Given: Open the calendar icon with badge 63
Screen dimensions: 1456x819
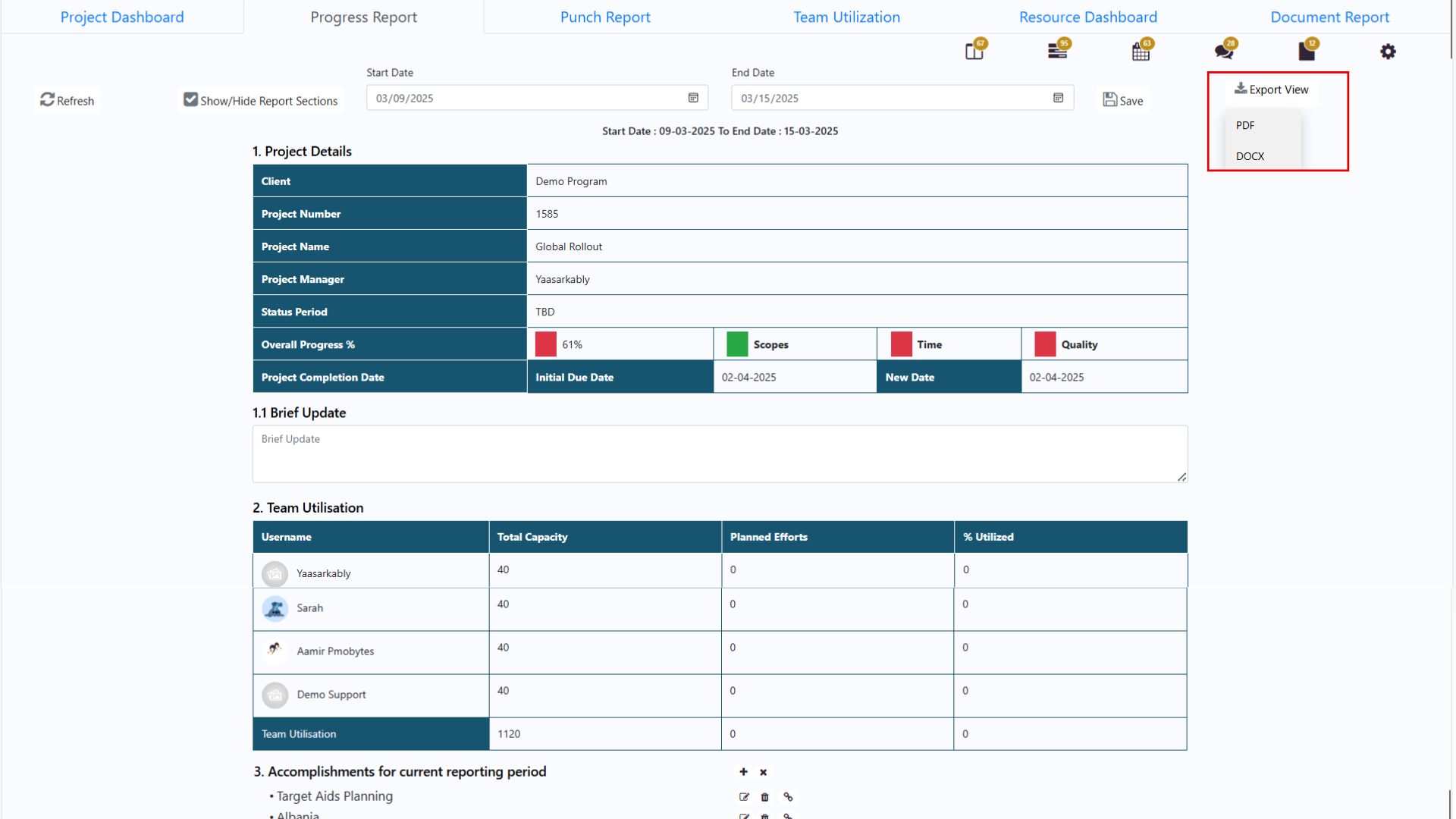Looking at the screenshot, I should click(1141, 52).
